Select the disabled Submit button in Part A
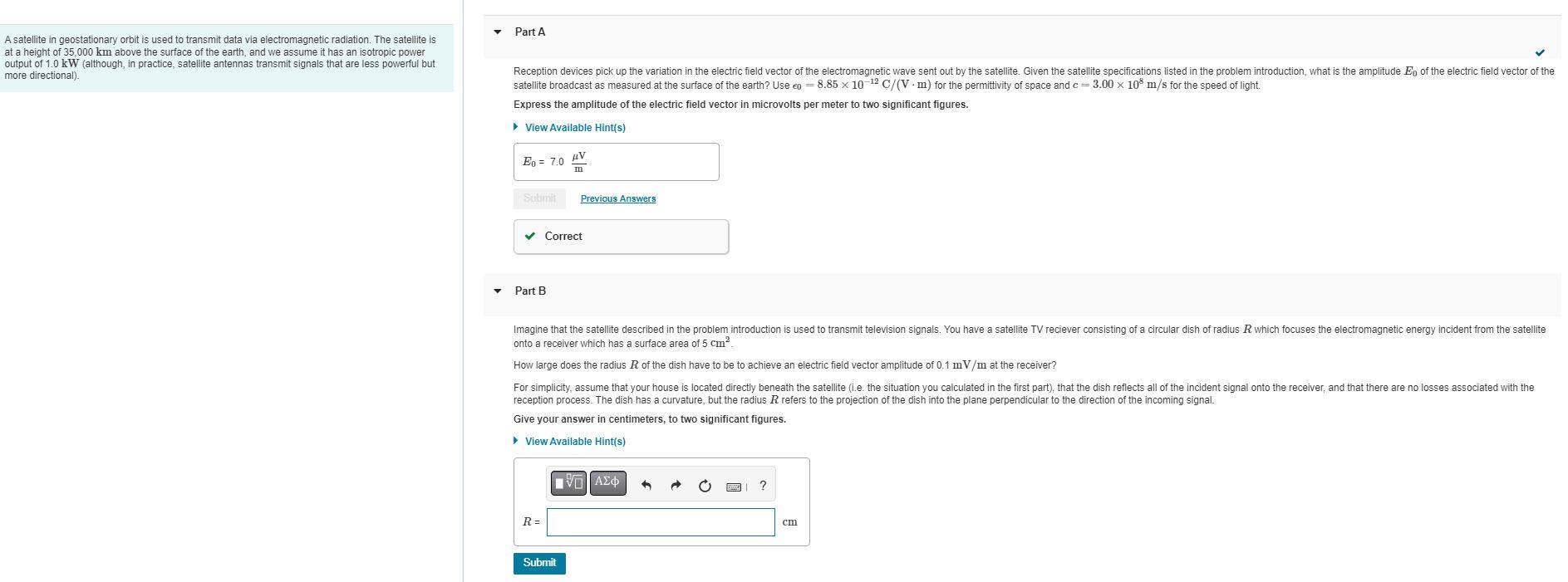Viewport: 1568px width, 582px height. [x=539, y=198]
